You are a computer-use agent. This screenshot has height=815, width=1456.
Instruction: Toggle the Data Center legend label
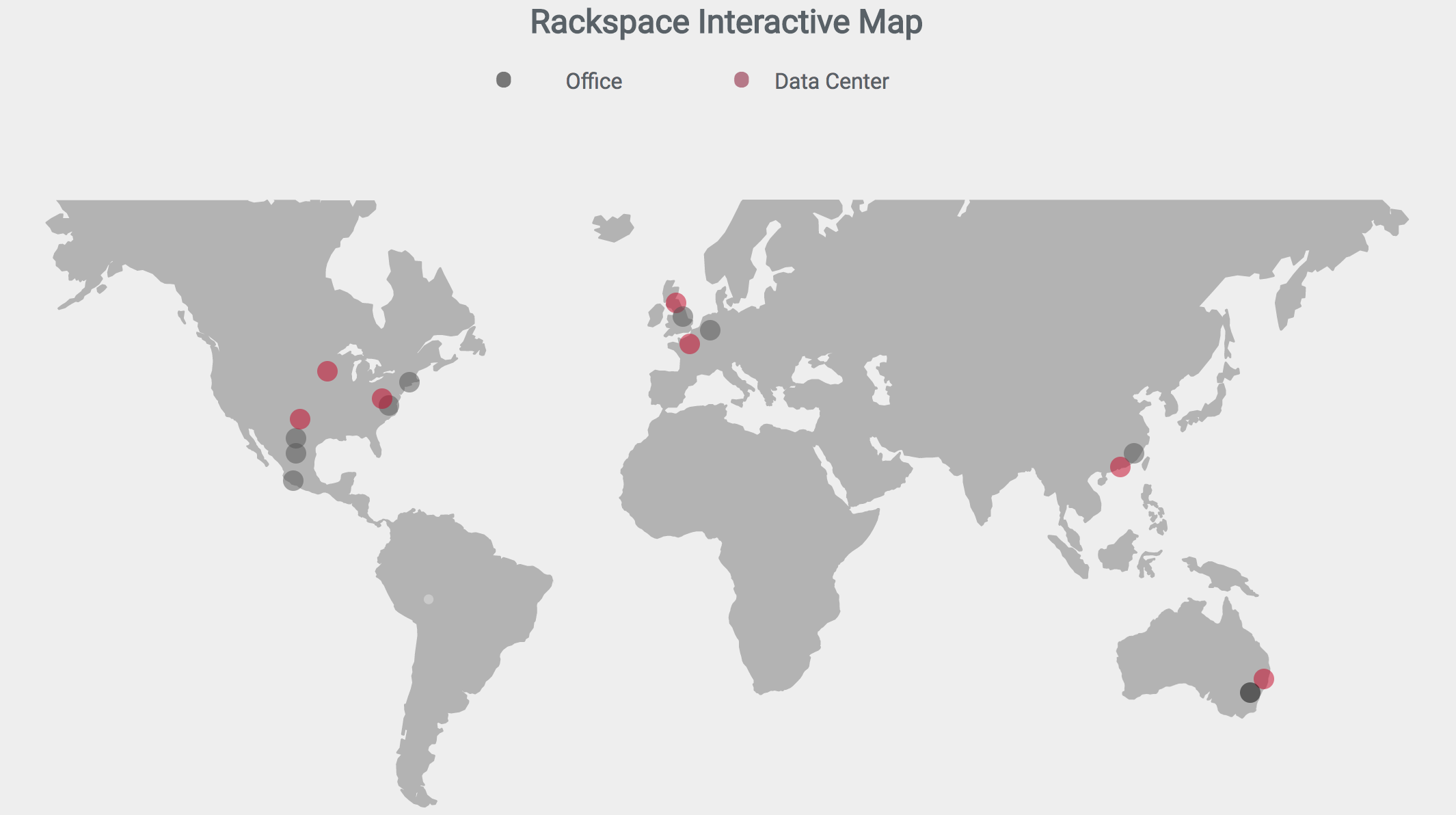[x=831, y=81]
